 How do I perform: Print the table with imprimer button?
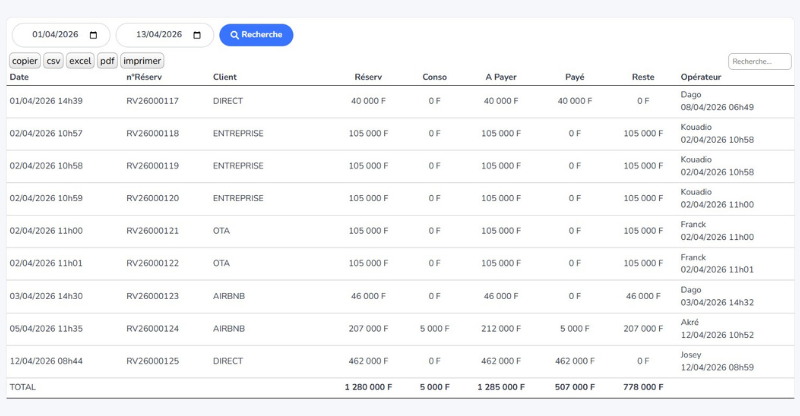(x=142, y=61)
